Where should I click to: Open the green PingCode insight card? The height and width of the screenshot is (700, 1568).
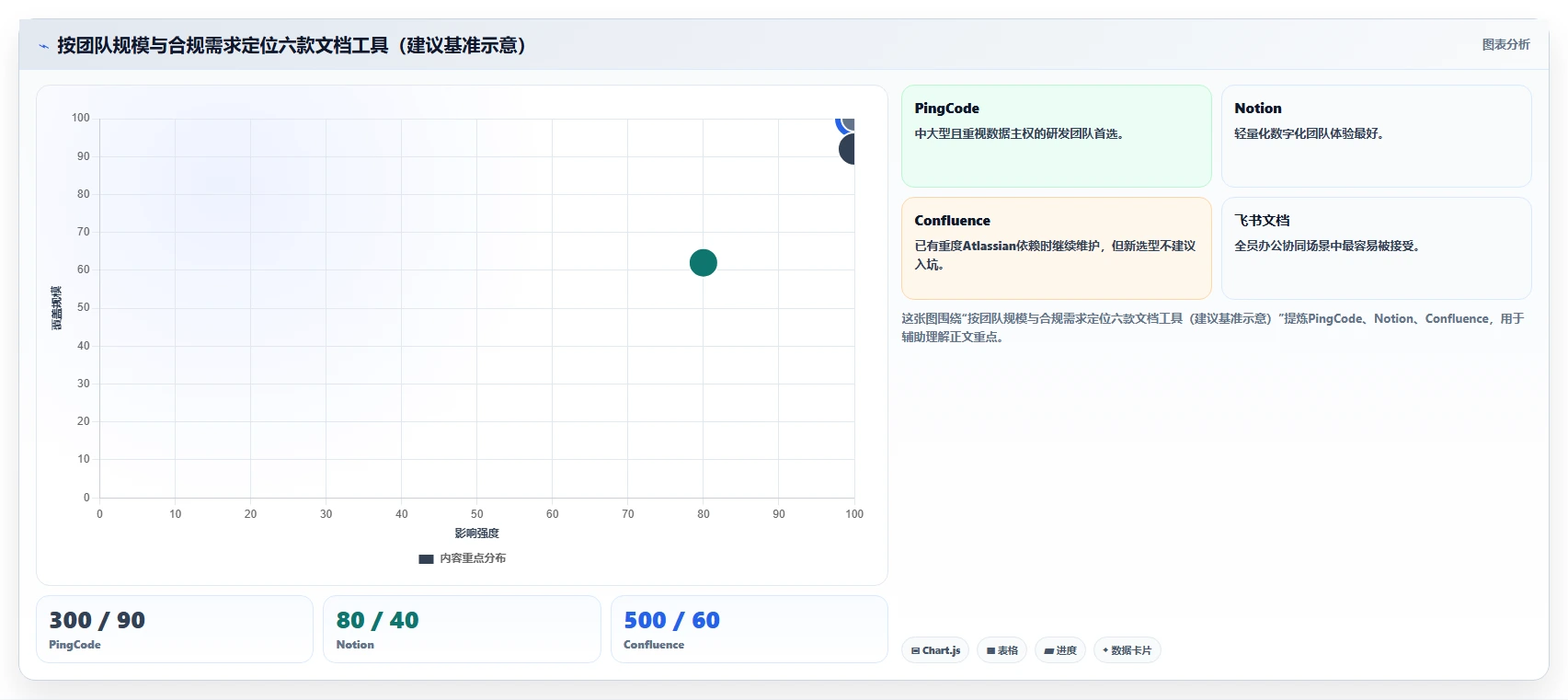(1057, 136)
